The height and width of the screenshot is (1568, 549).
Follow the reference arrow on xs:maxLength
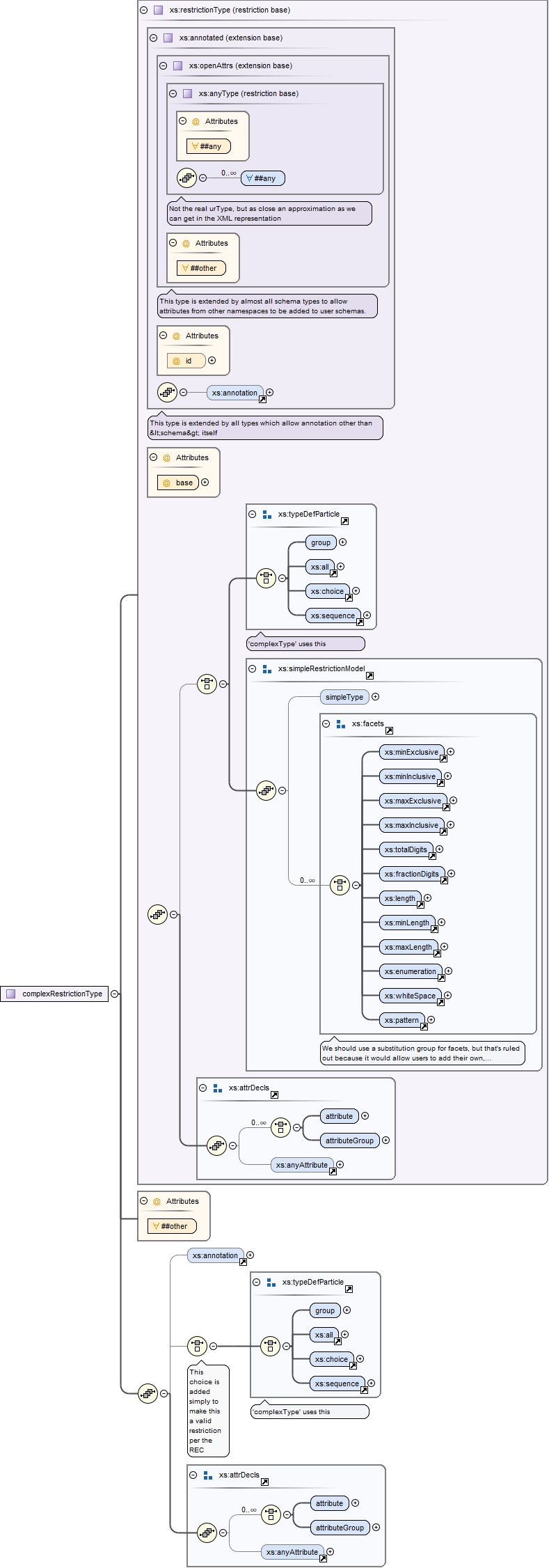437,953
